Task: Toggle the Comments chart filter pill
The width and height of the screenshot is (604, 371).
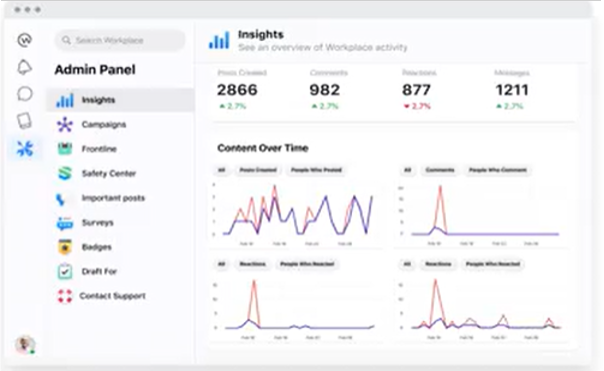Action: click(x=440, y=170)
